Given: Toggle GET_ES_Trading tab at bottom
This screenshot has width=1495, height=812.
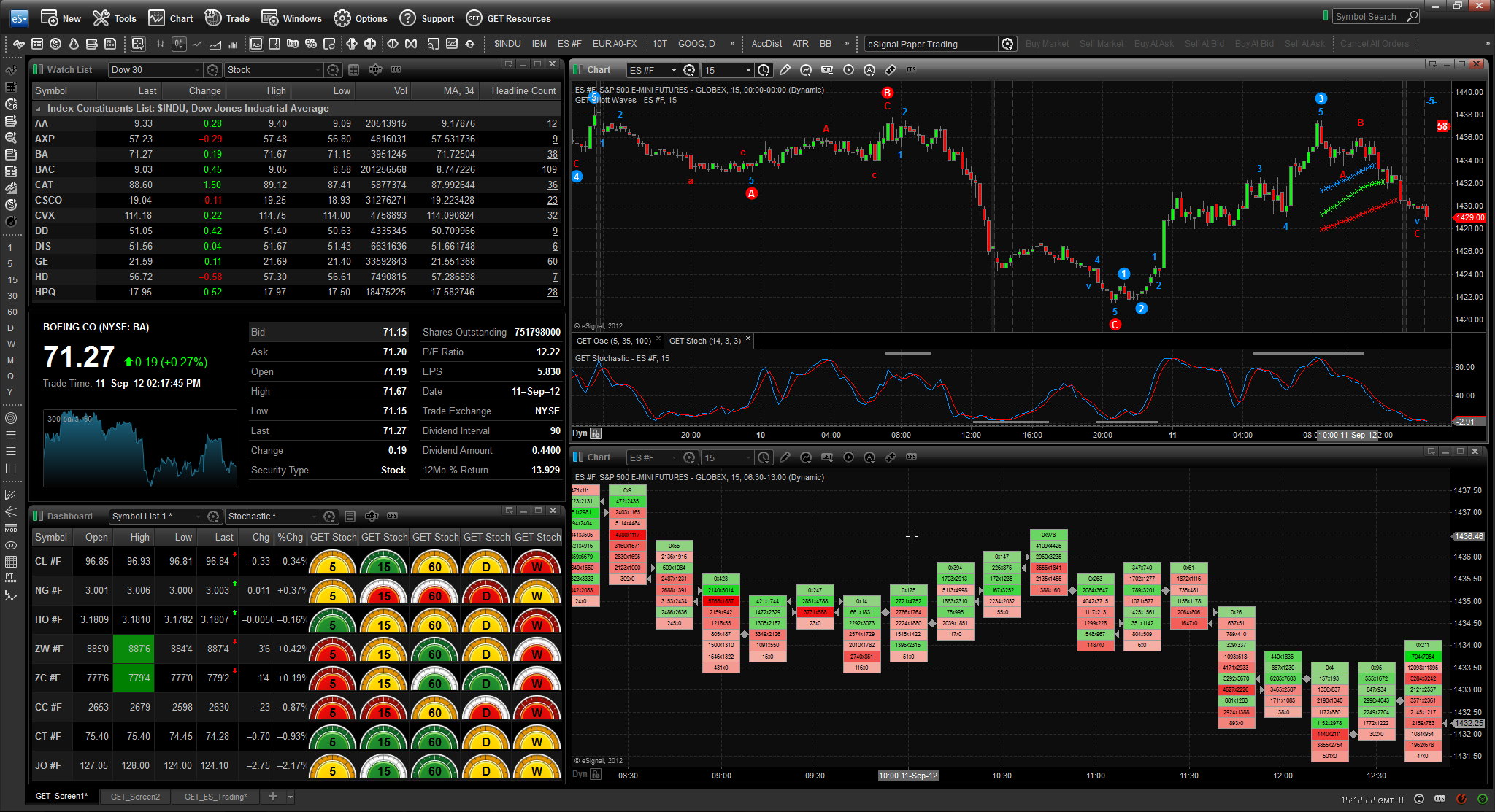Looking at the screenshot, I should tap(214, 796).
